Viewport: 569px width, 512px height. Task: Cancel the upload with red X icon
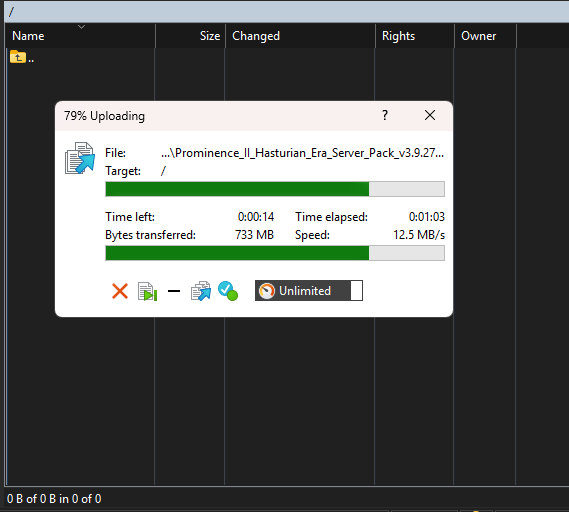pyautogui.click(x=120, y=291)
